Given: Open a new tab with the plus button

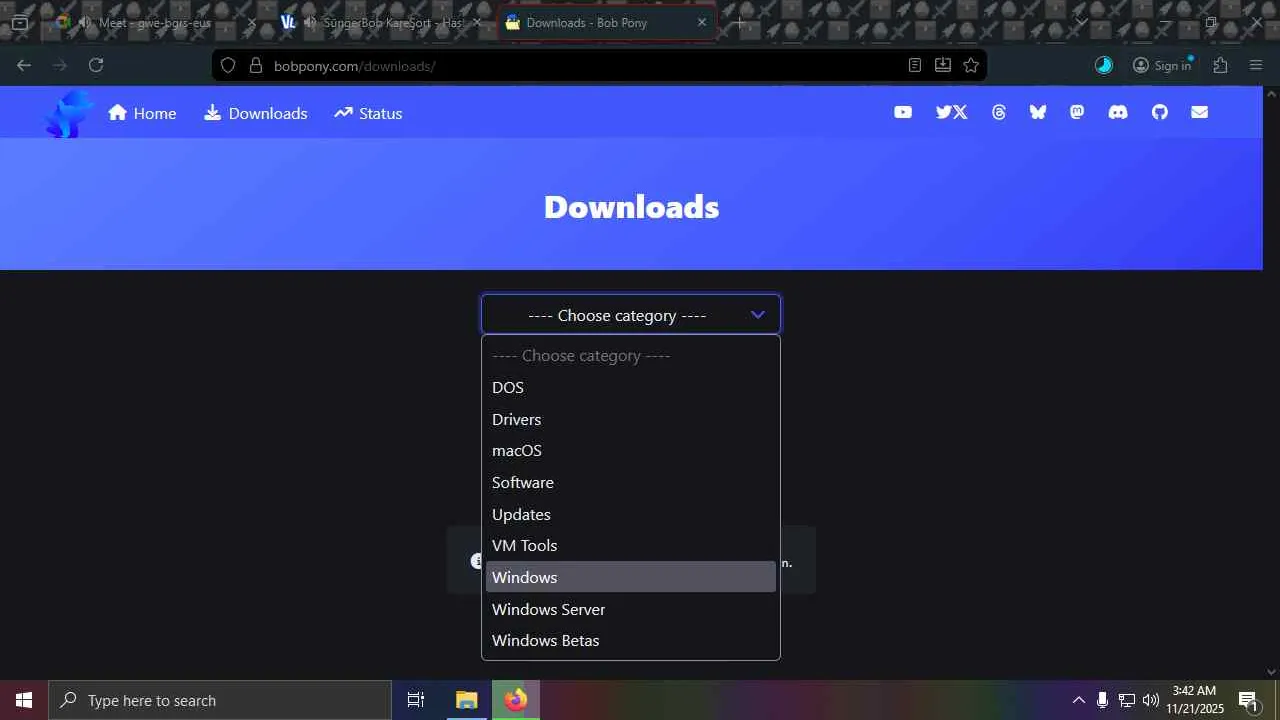Looking at the screenshot, I should point(739,22).
